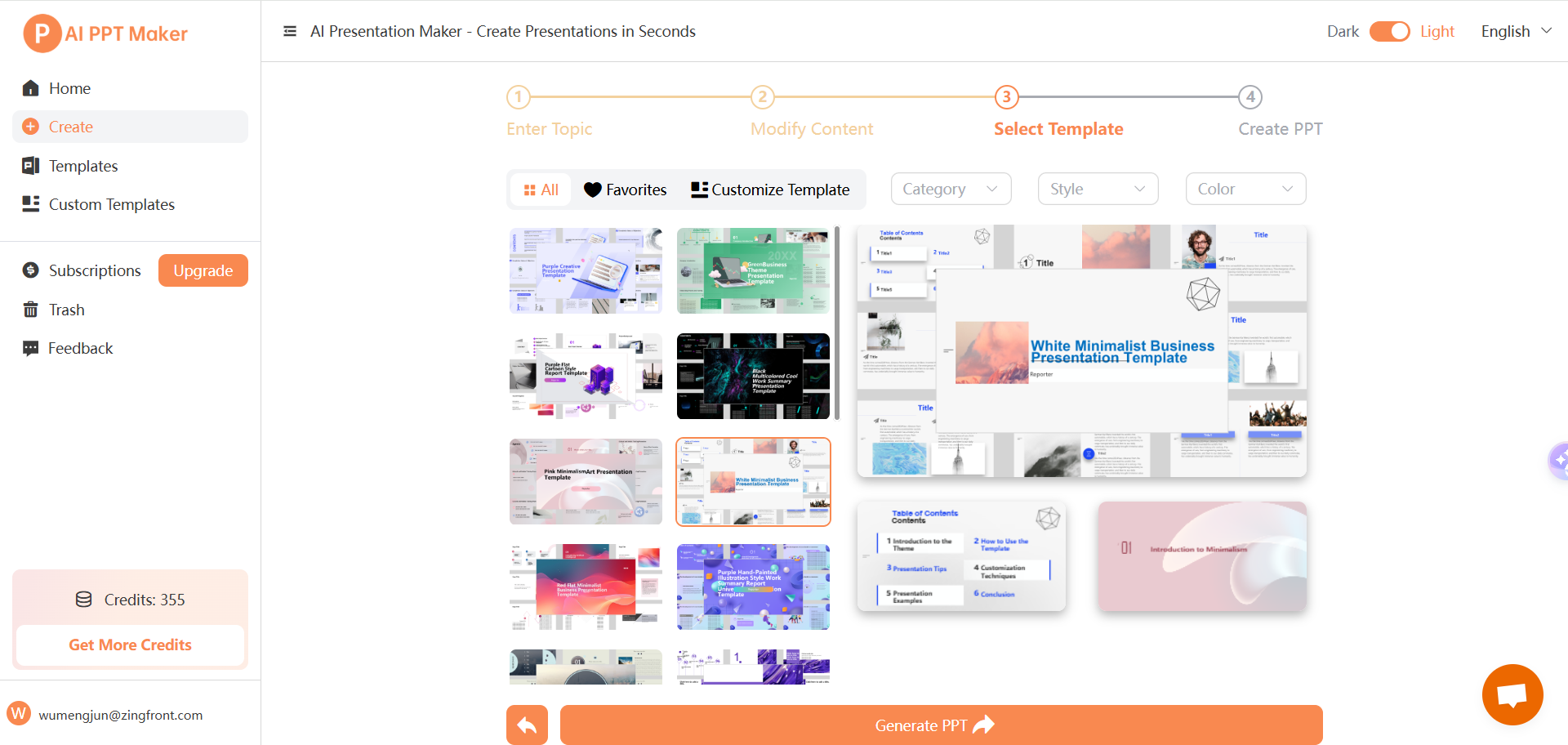Select the All templates filter
This screenshot has width=1568, height=745.
(541, 190)
